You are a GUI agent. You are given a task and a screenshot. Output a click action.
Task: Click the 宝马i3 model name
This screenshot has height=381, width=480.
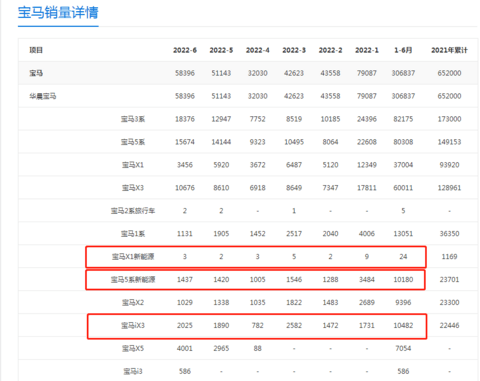point(133,371)
